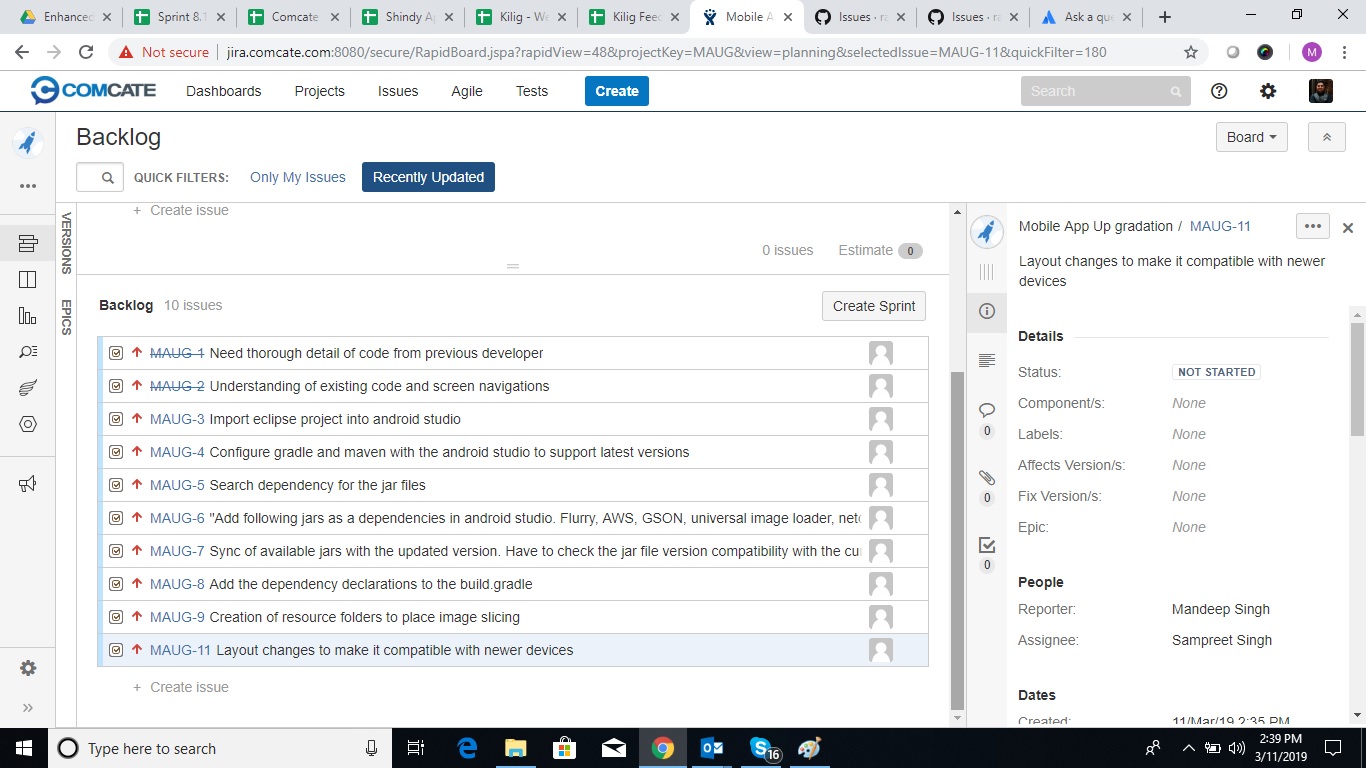The image size is (1366, 768).
Task: Click the Jira Search field in header
Action: [1105, 91]
